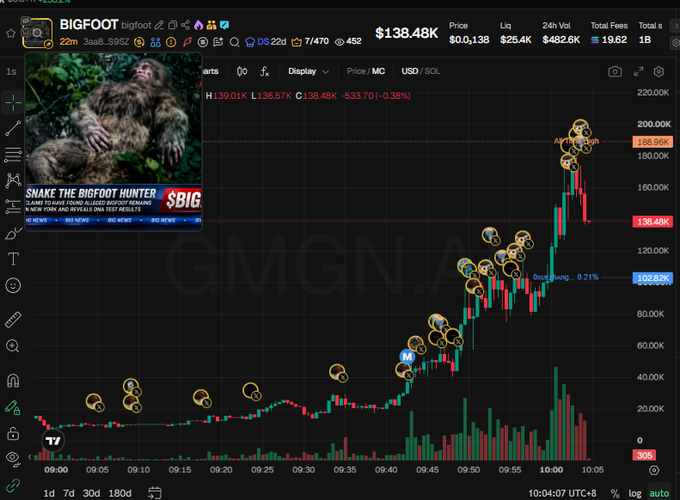This screenshot has height=500, width=680.
Task: Add BIGFOOT to favorites with the star icon
Action: (10, 33)
